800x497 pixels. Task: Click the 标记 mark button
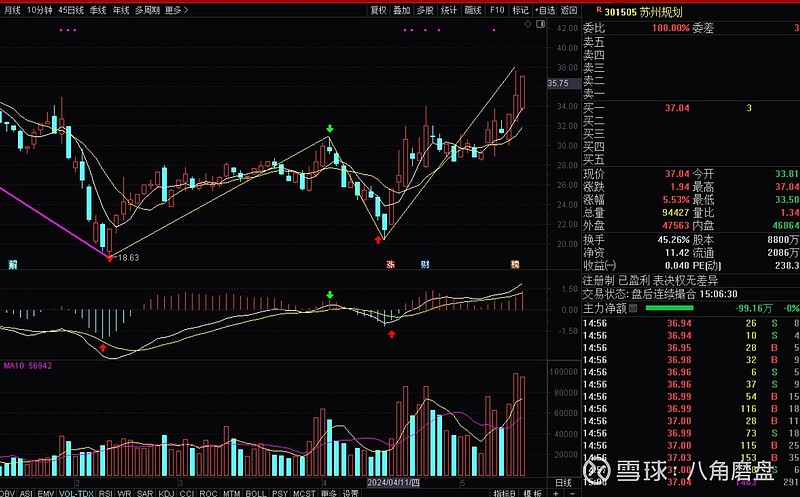tap(520, 10)
